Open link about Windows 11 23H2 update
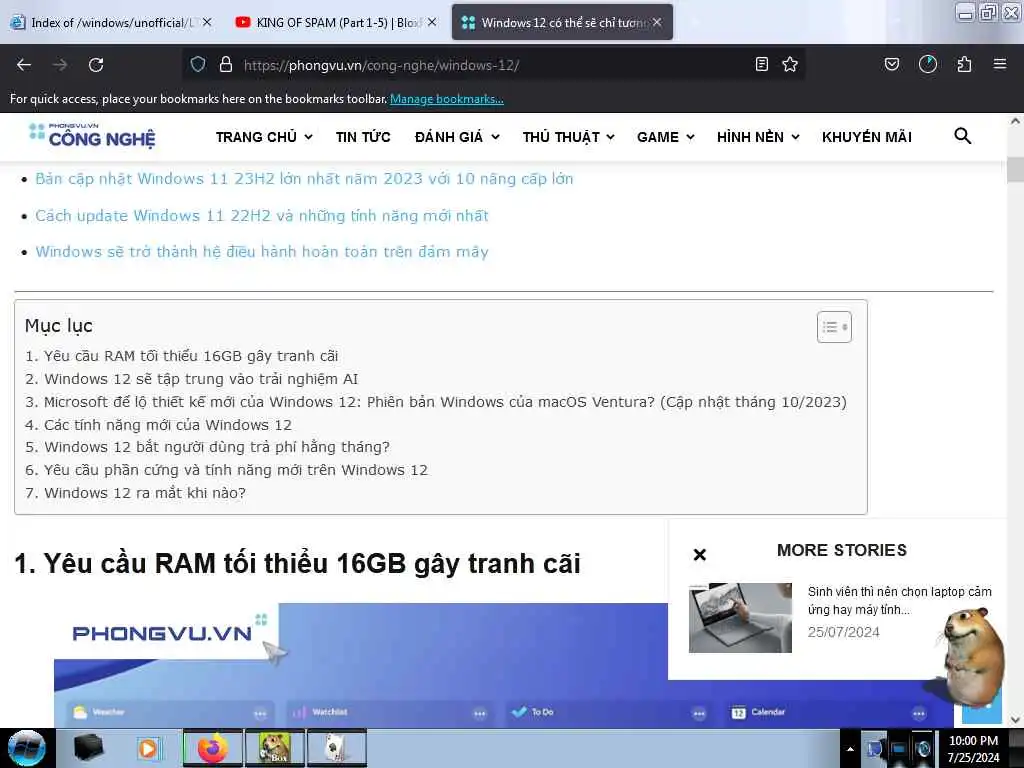The image size is (1024, 768). pos(304,178)
